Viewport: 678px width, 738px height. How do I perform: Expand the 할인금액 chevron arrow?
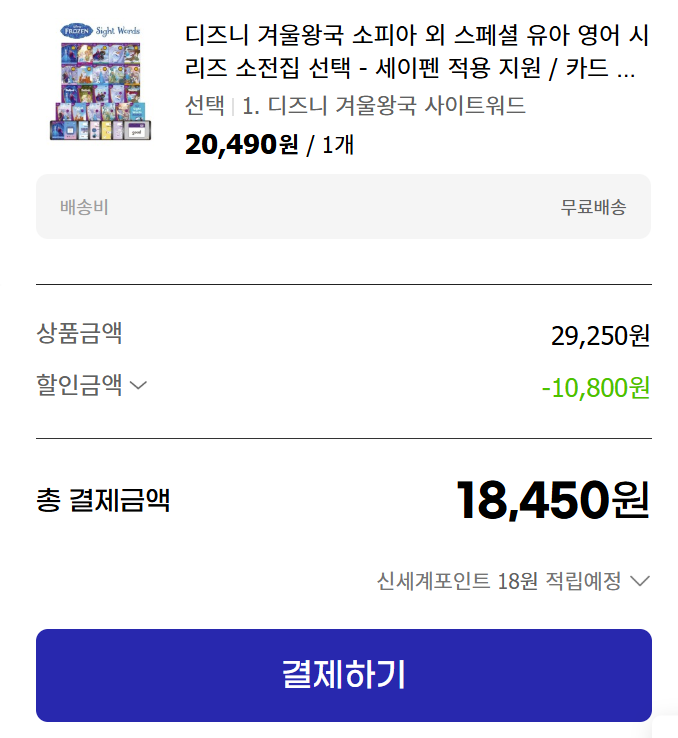click(x=139, y=386)
